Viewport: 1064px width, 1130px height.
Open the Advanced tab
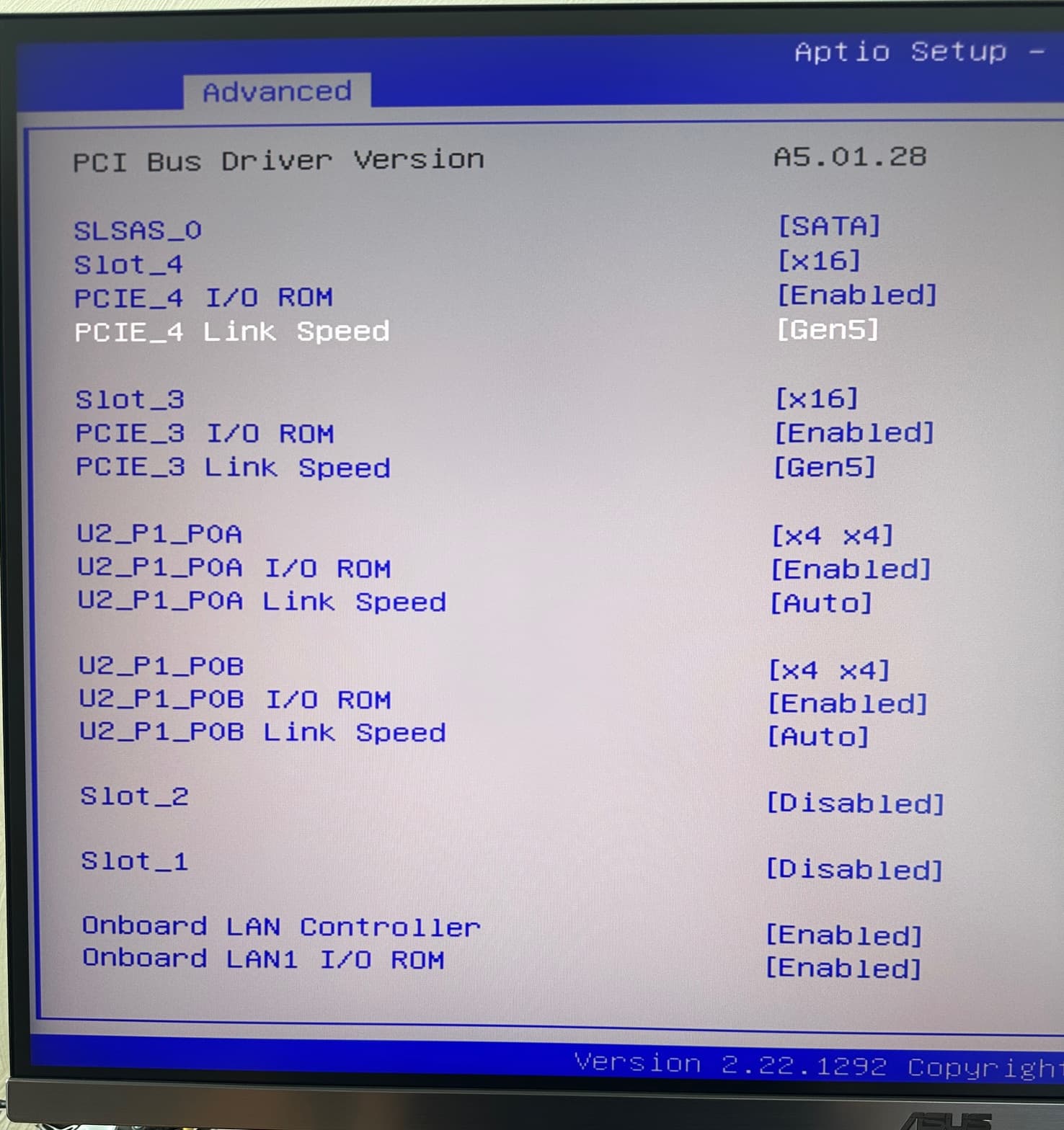(x=277, y=92)
